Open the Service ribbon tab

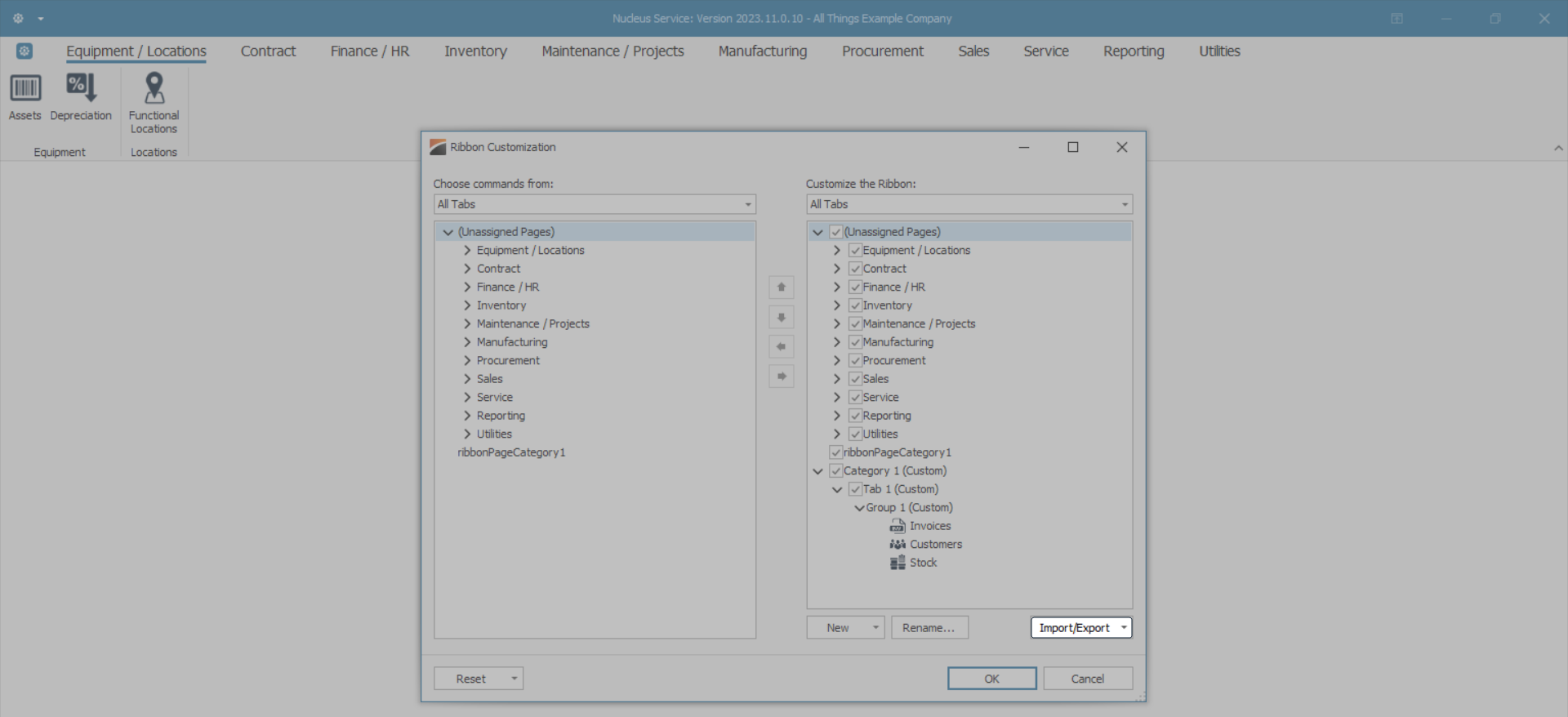1046,51
